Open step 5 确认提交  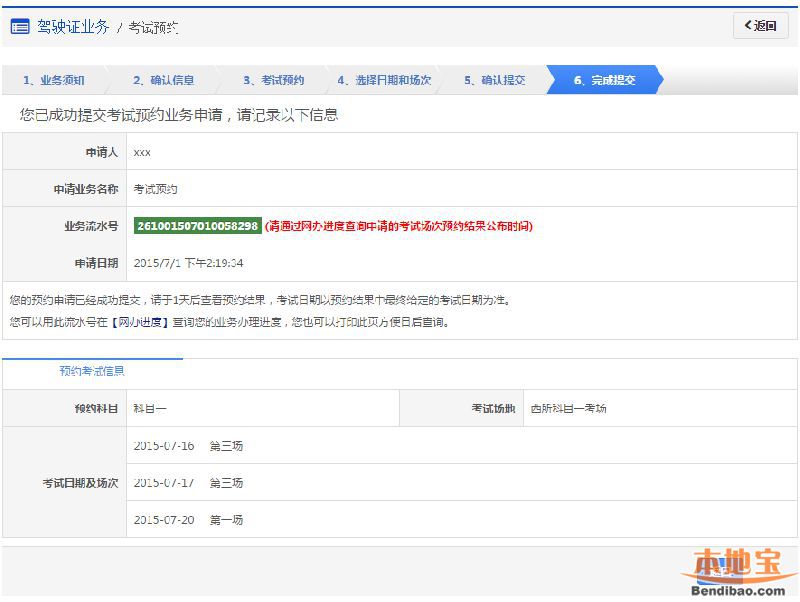(x=494, y=80)
